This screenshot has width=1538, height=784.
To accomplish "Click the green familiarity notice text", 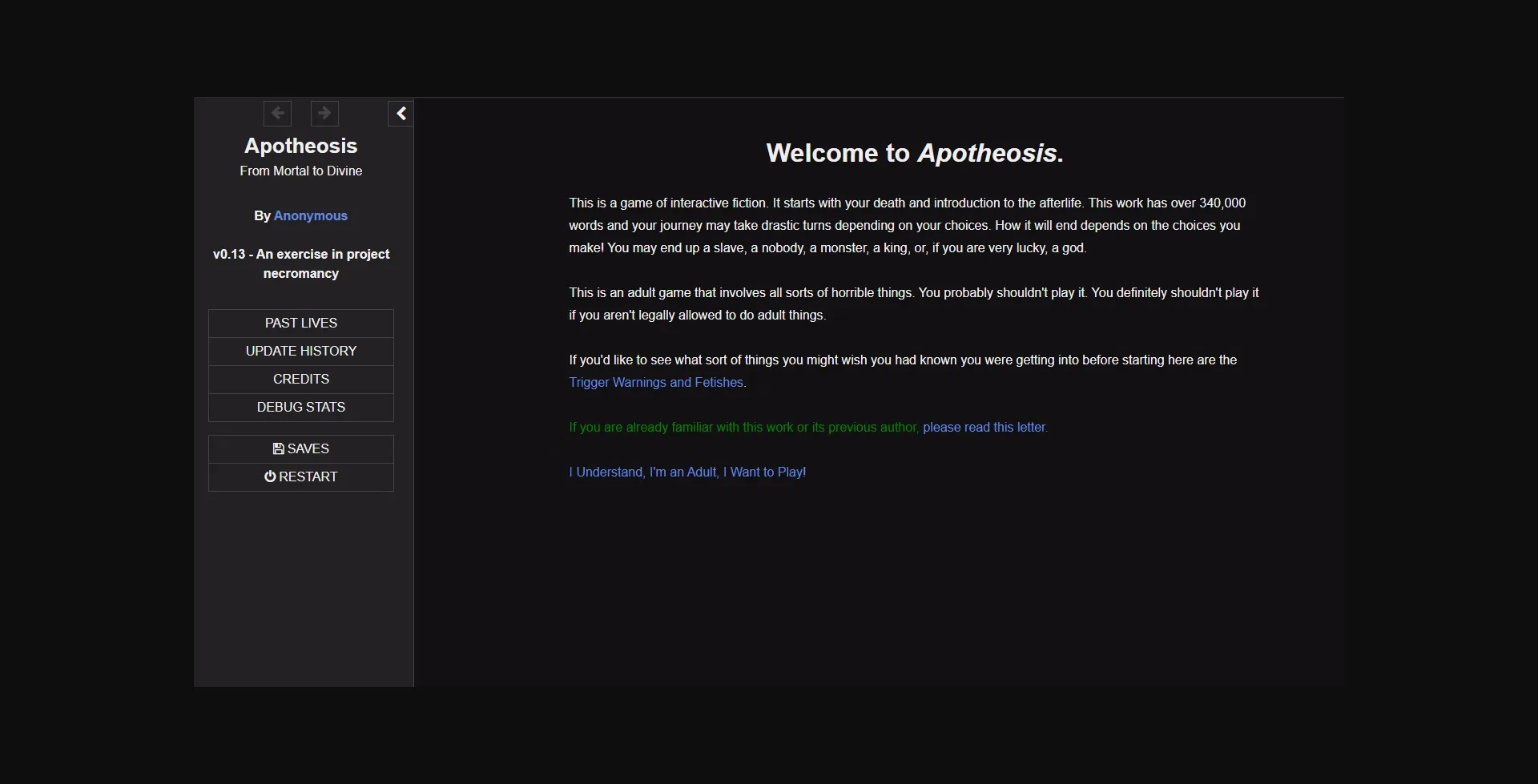I will [744, 427].
